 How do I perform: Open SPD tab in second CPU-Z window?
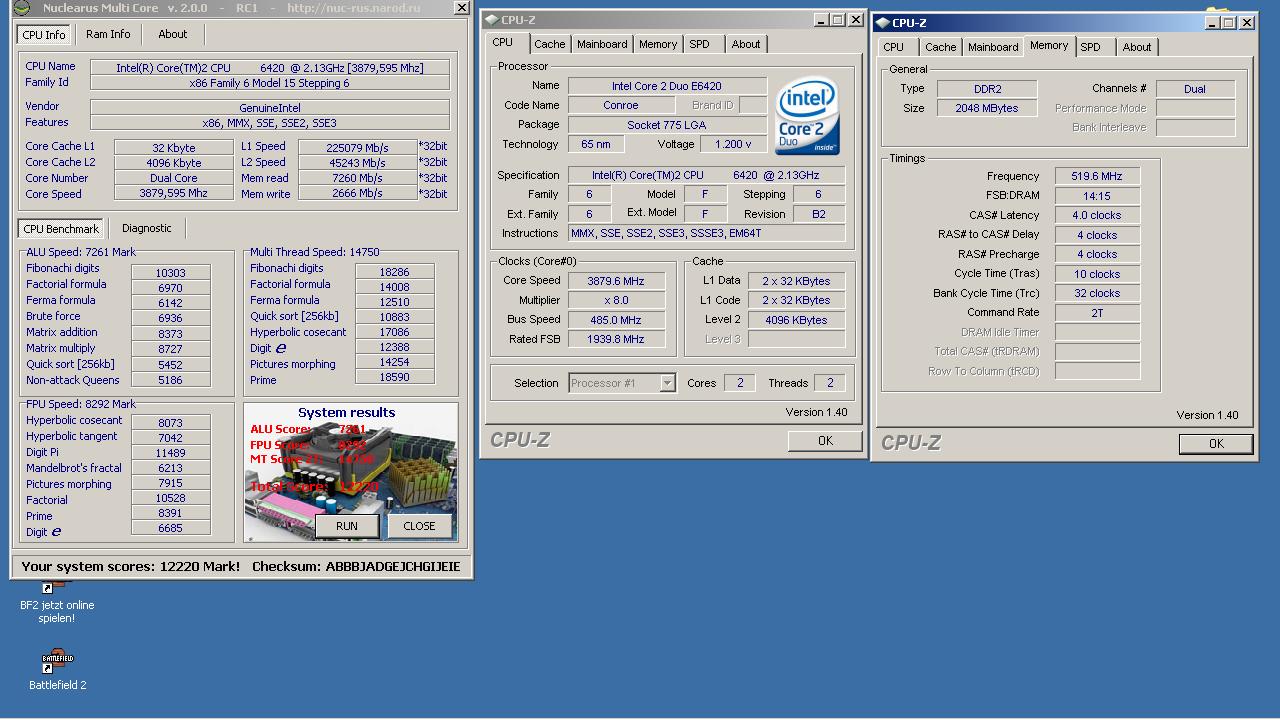pyautogui.click(x=1091, y=47)
